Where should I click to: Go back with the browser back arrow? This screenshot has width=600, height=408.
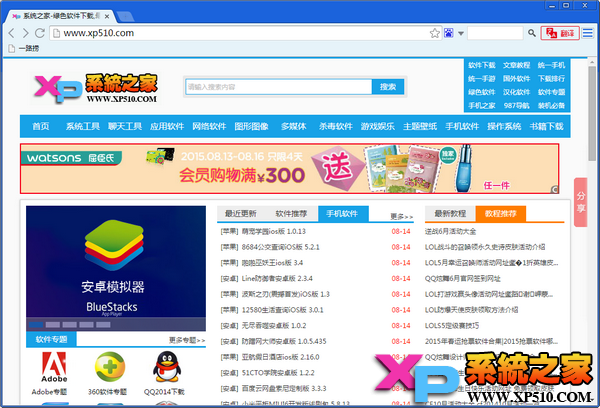tap(11, 33)
